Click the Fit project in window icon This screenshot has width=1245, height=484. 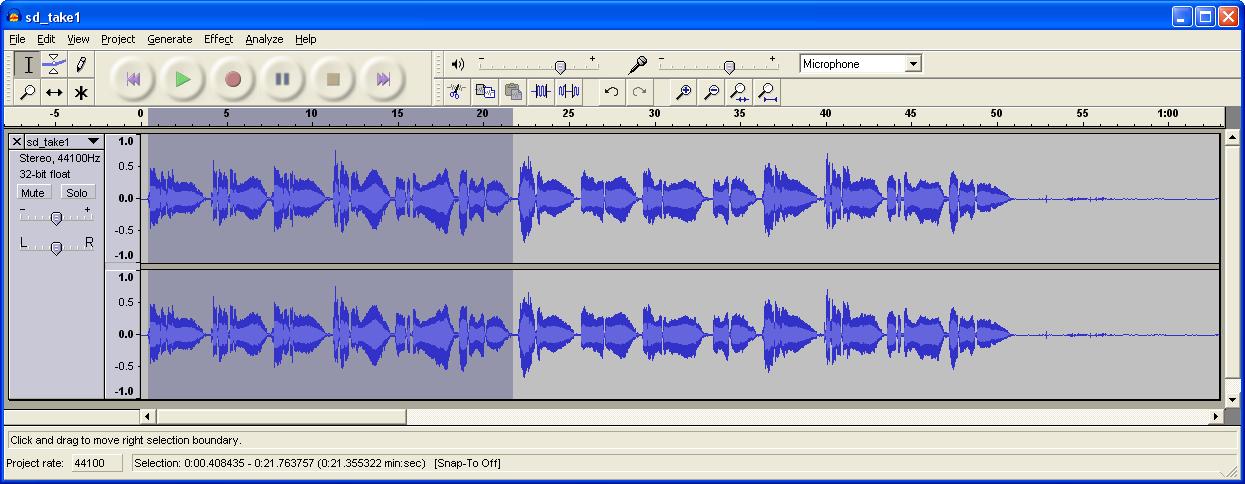tap(767, 92)
